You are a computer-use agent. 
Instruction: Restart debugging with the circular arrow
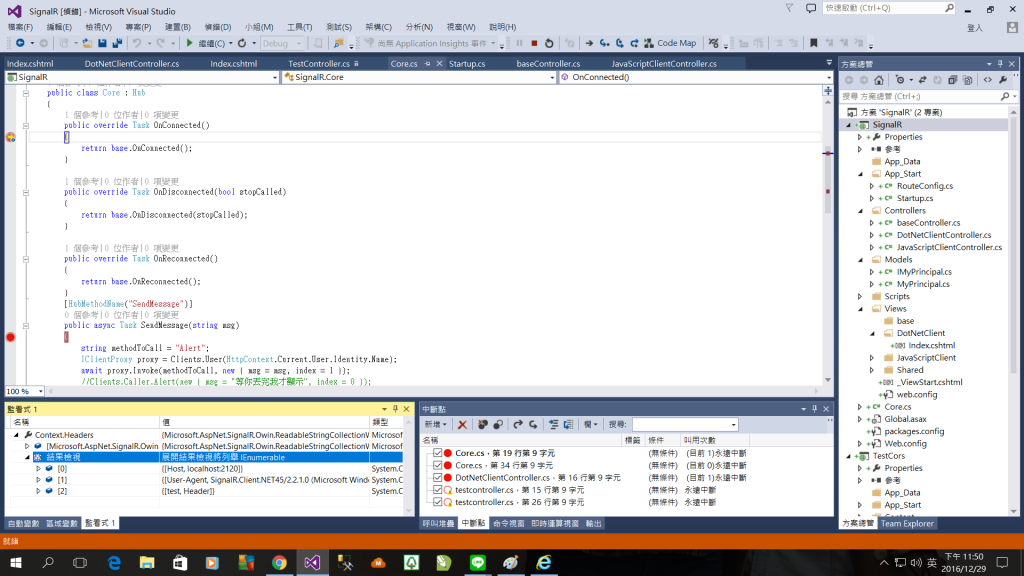[549, 43]
